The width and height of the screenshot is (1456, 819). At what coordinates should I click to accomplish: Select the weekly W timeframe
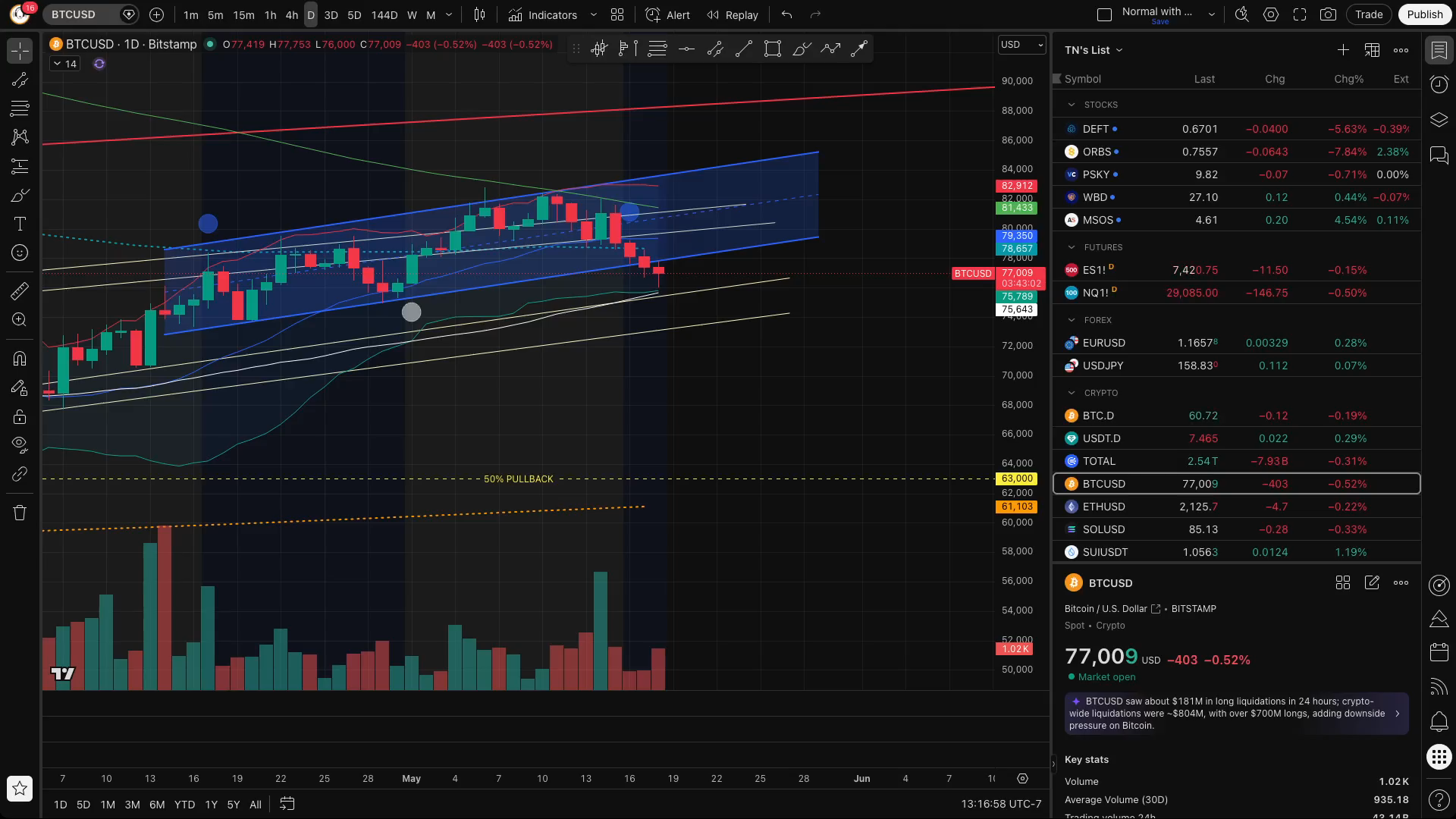click(412, 14)
